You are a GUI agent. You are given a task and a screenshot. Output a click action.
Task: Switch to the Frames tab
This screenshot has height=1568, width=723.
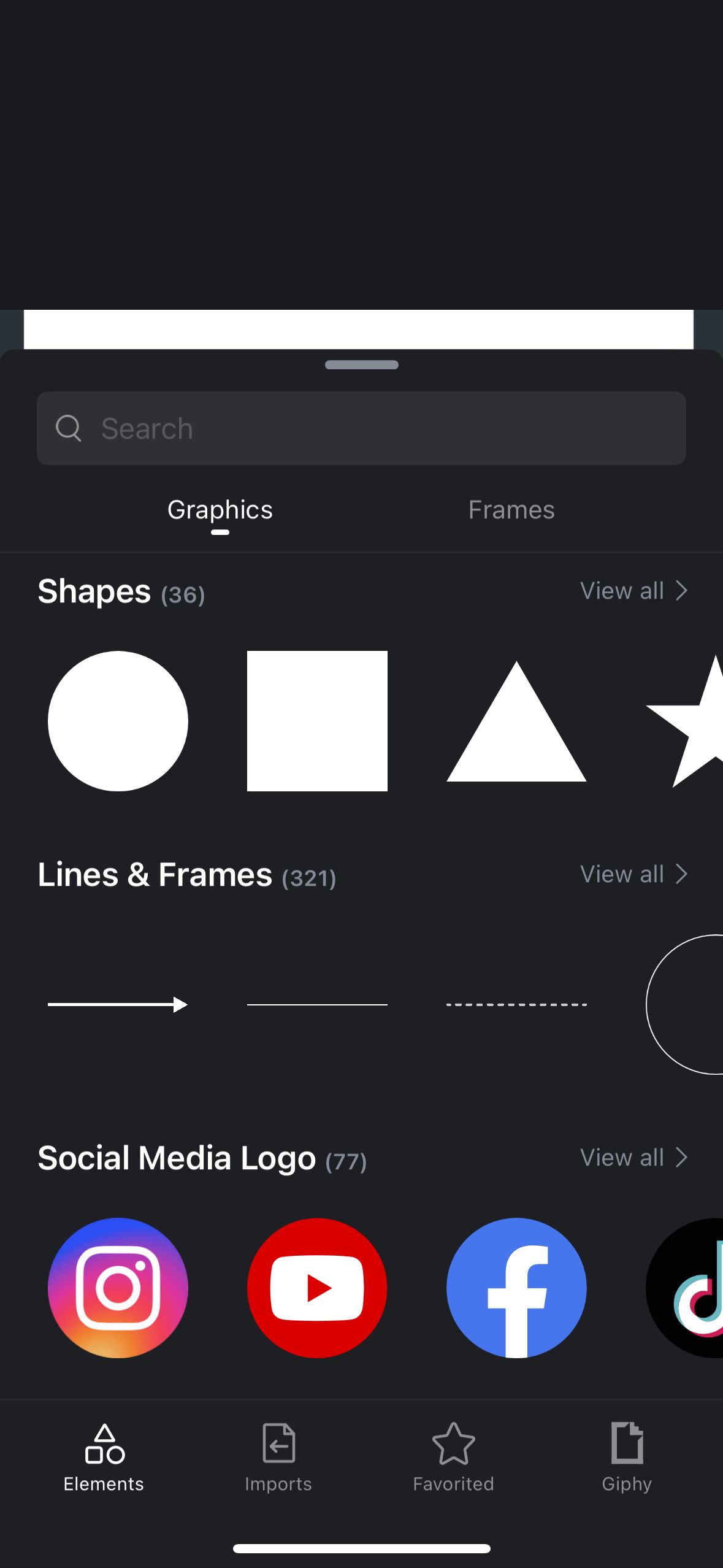(x=511, y=510)
